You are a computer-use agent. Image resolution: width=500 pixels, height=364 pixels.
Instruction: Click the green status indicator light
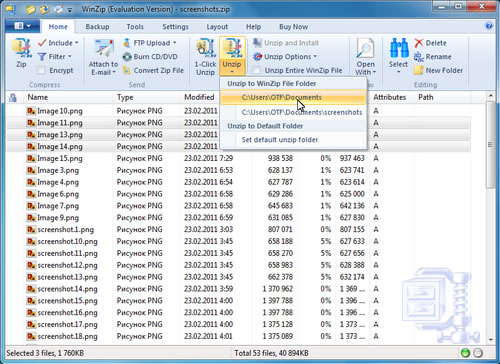[465, 353]
